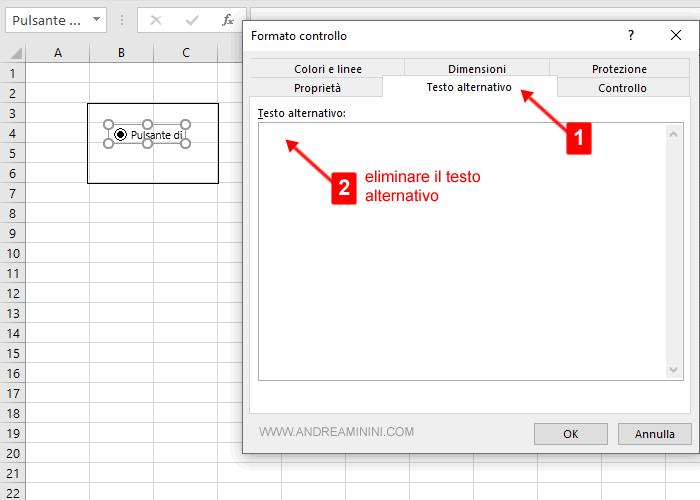Screen dimensions: 700x500
Task: Select row 20 header
Action: (12, 453)
